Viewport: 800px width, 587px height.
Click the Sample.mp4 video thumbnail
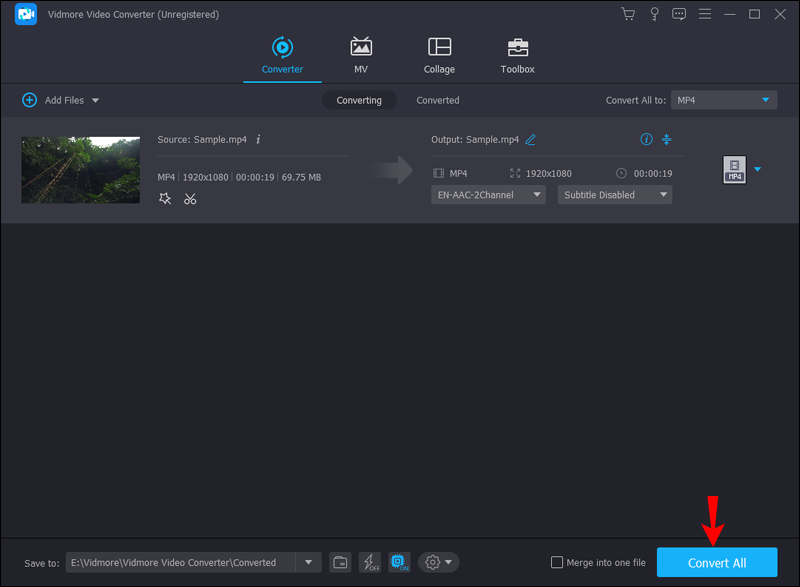[x=81, y=170]
